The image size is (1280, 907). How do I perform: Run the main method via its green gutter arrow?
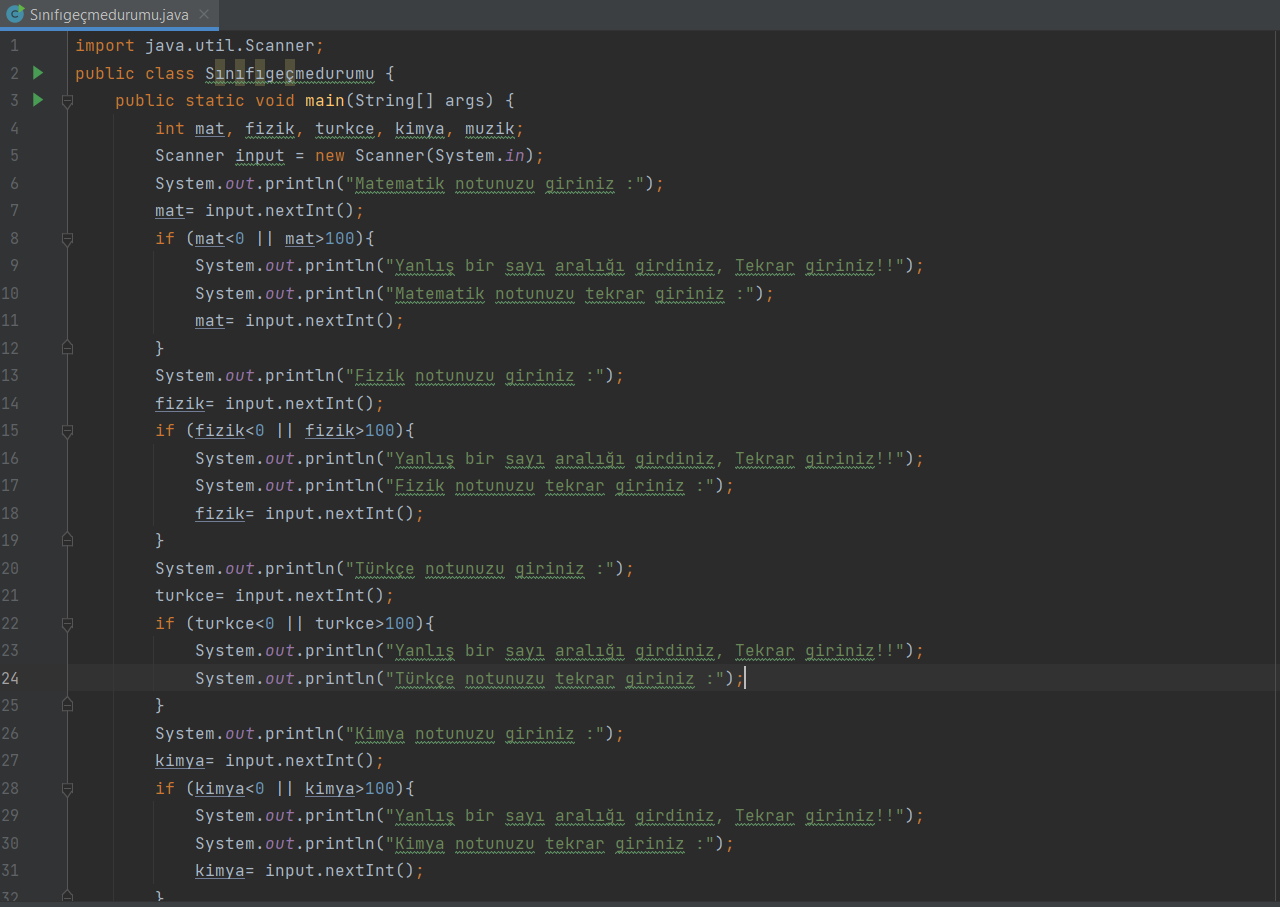pyautogui.click(x=37, y=100)
